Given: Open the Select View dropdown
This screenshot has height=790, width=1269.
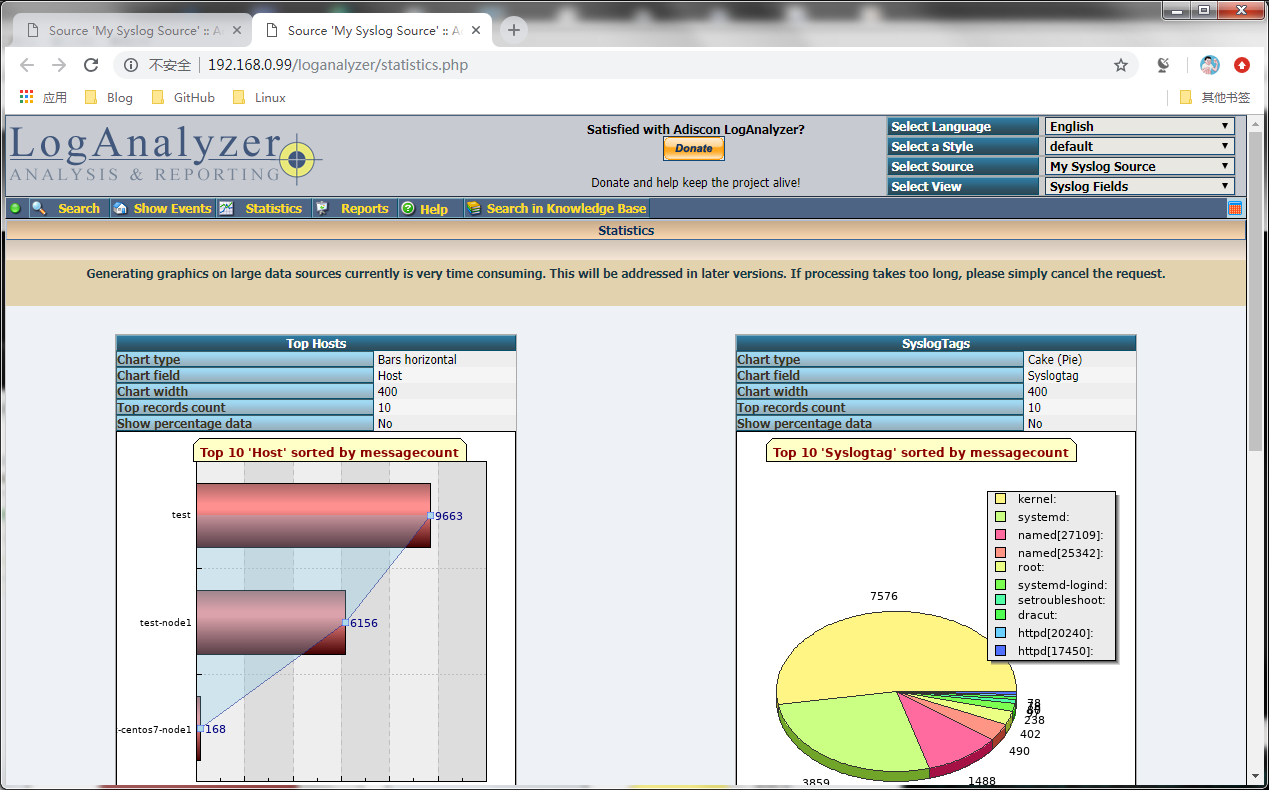Looking at the screenshot, I should coord(1140,186).
